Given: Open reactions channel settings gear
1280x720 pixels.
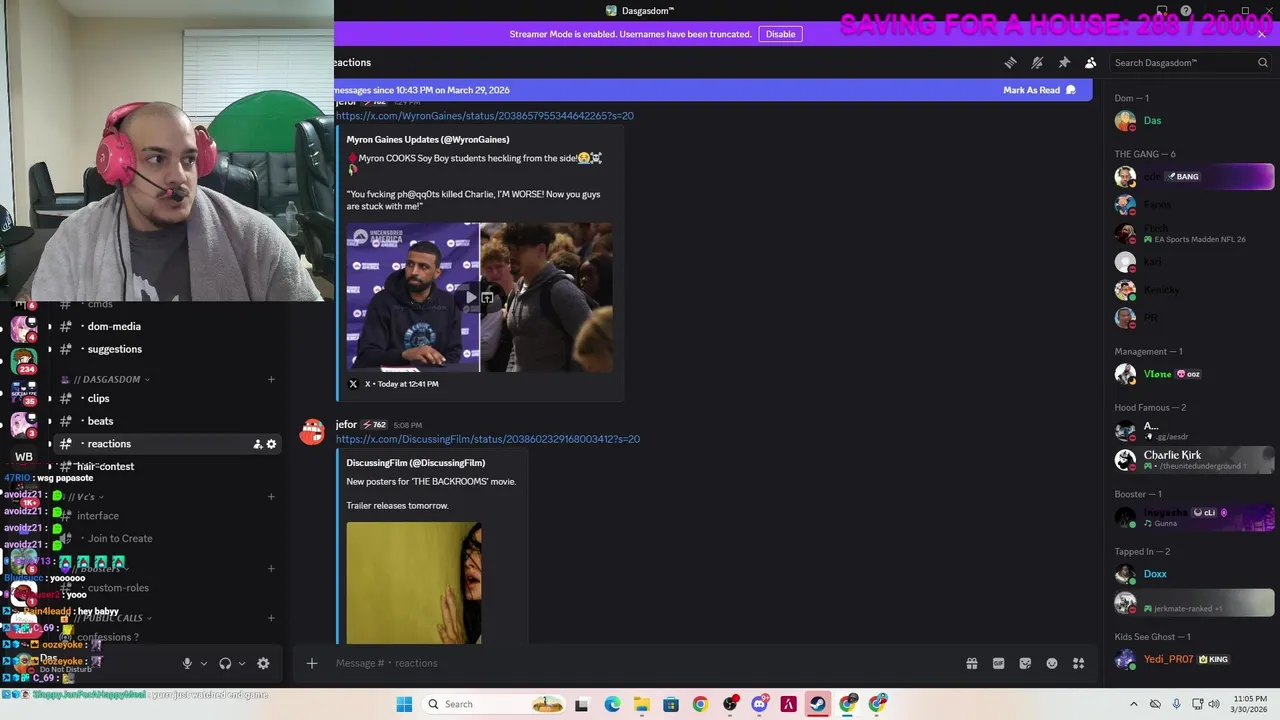Looking at the screenshot, I should [271, 444].
